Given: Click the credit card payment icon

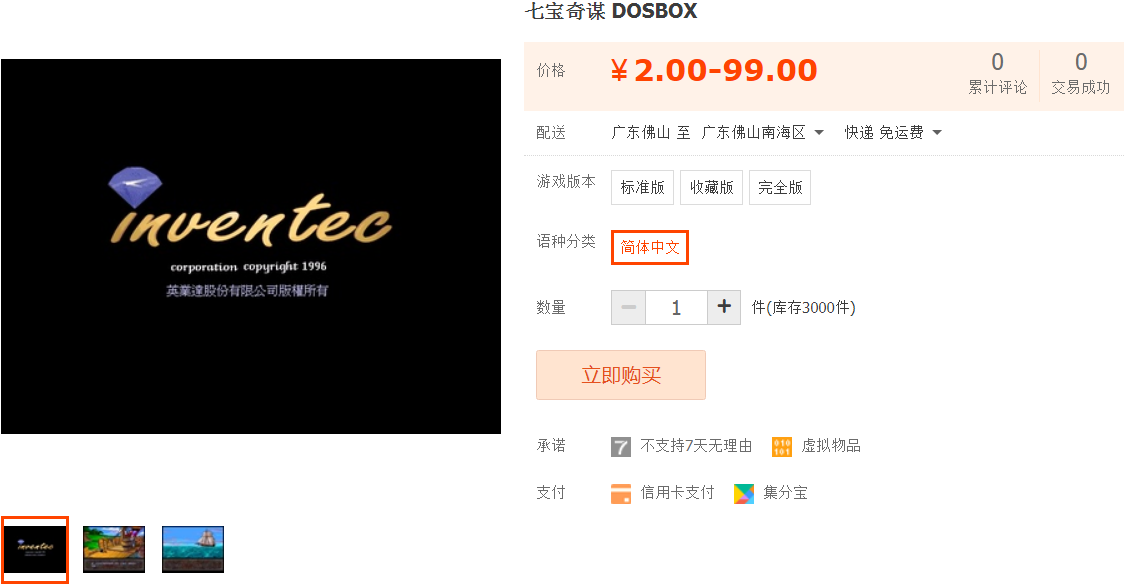Looking at the screenshot, I should tap(621, 493).
